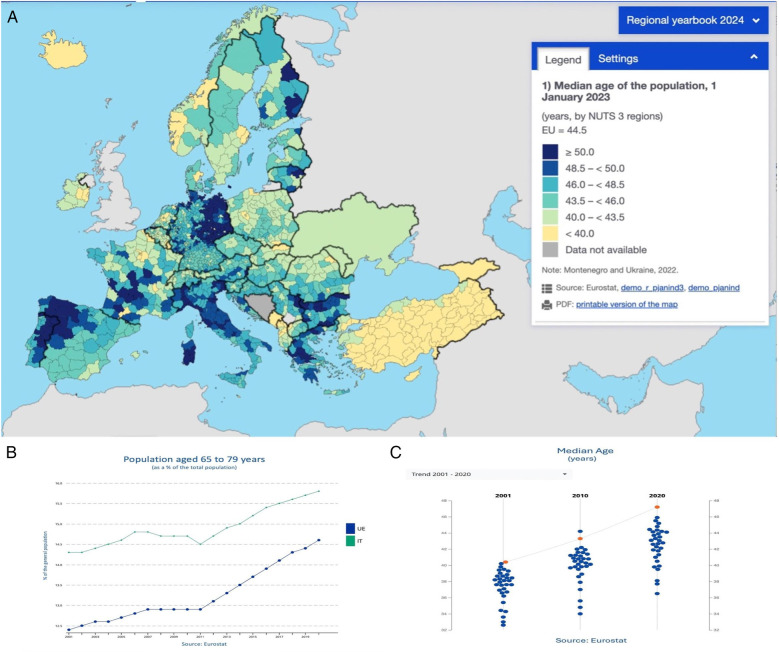The height and width of the screenshot is (652, 779).
Task: Collapse the legend panel with chevron
Action: (754, 57)
